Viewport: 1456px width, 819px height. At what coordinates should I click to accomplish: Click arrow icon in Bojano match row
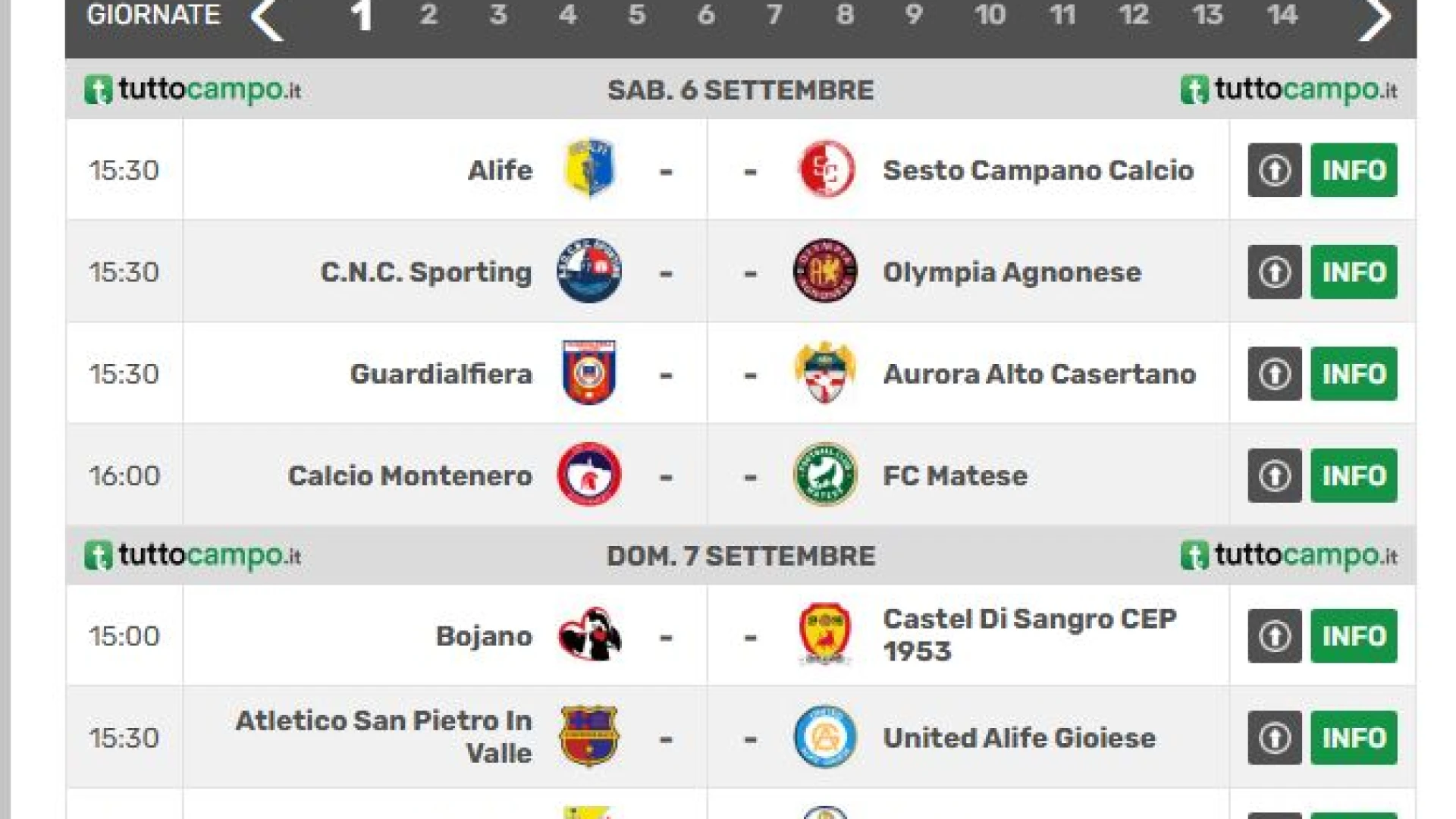(1274, 635)
